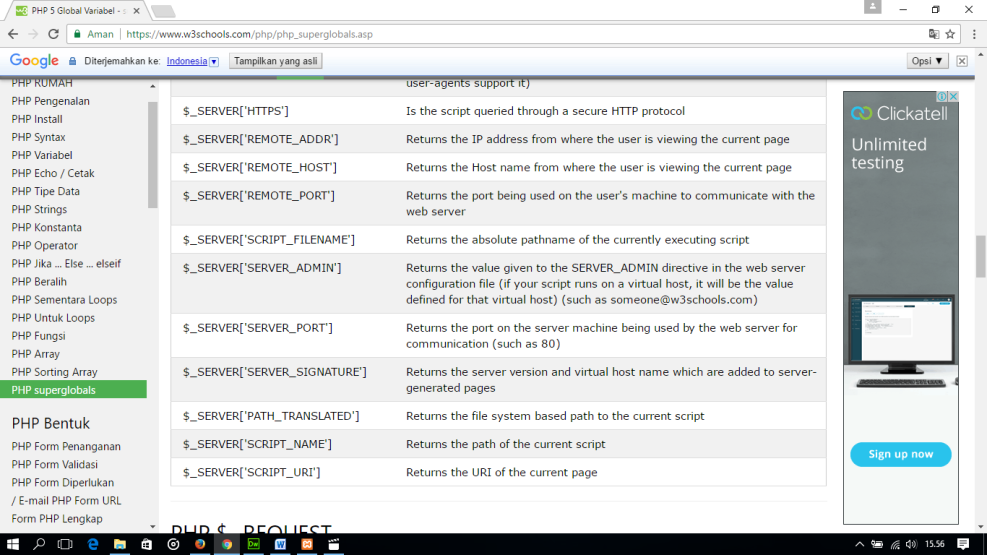987x555 pixels.
Task: Expand the Opsi options dropdown
Action: [927, 61]
